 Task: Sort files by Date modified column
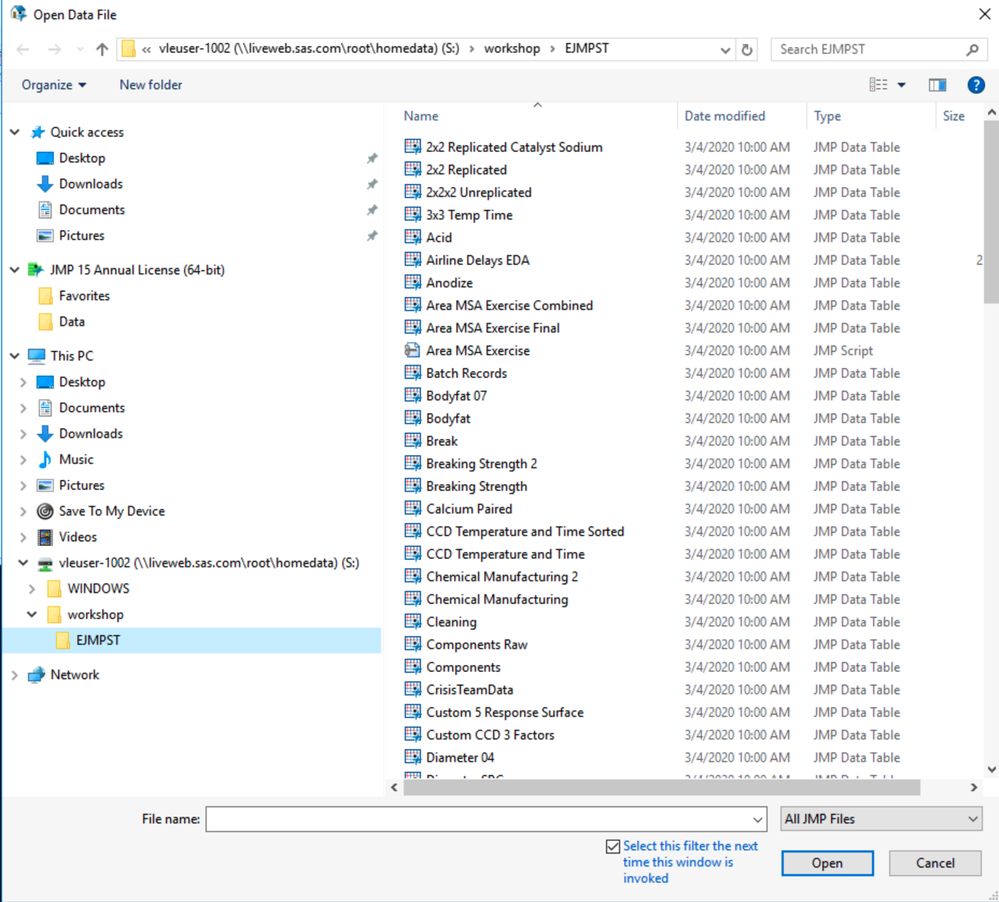724,116
